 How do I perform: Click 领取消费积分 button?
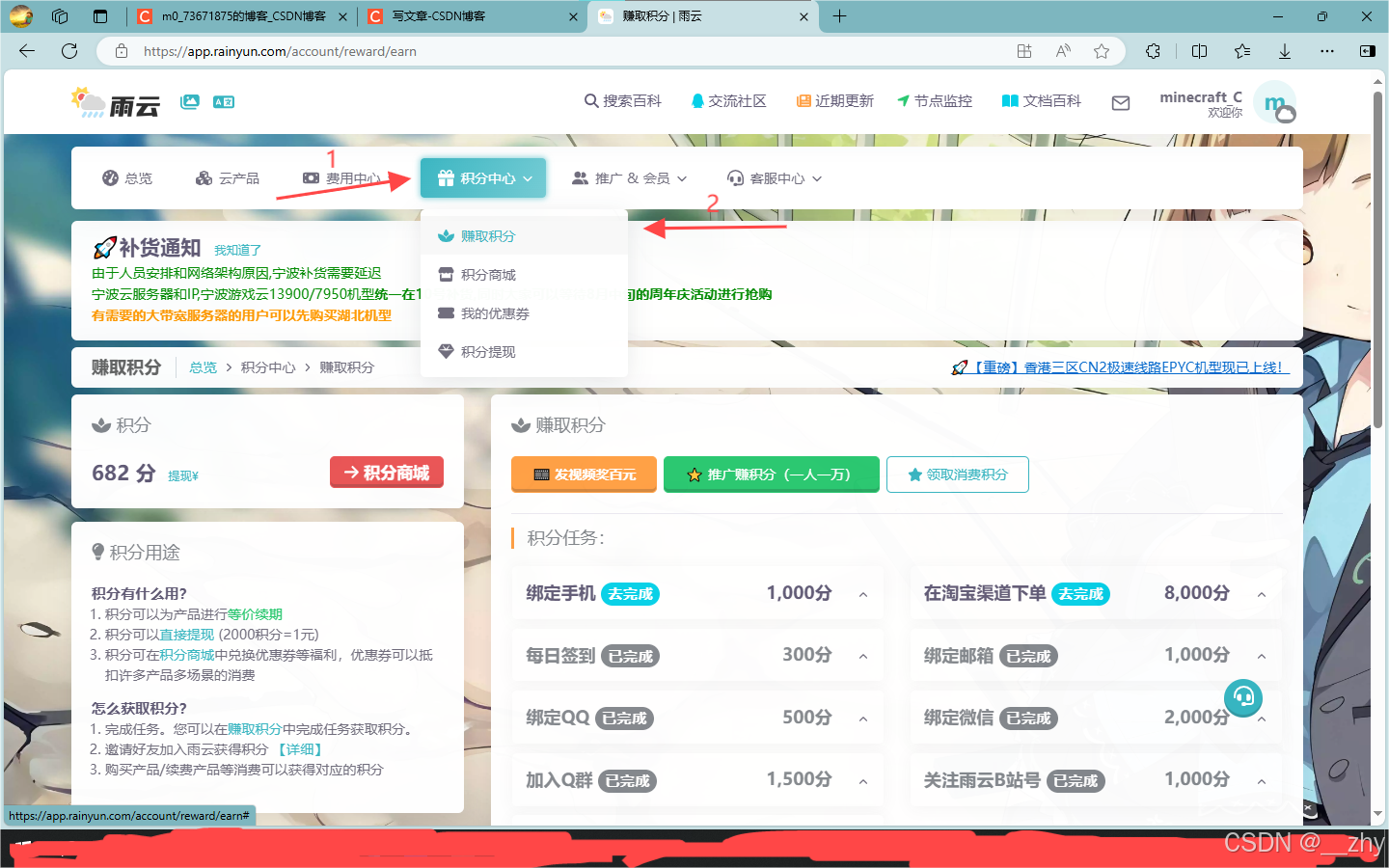pyautogui.click(x=958, y=474)
